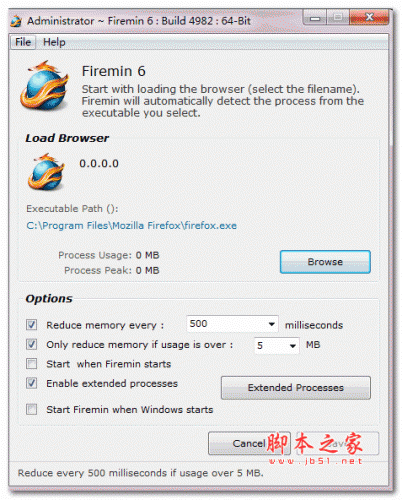
Task: Click the browser icon under Load Browser
Action: pos(46,172)
